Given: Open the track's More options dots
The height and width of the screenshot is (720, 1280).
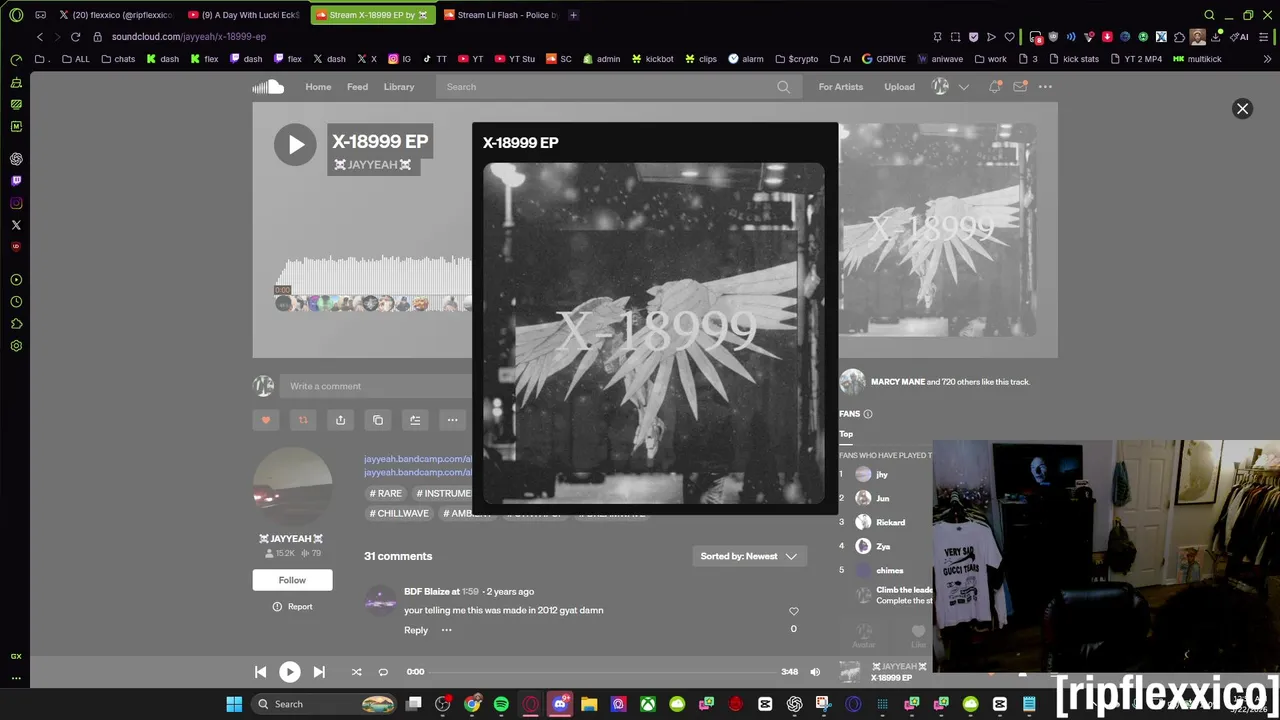Looking at the screenshot, I should tap(452, 420).
